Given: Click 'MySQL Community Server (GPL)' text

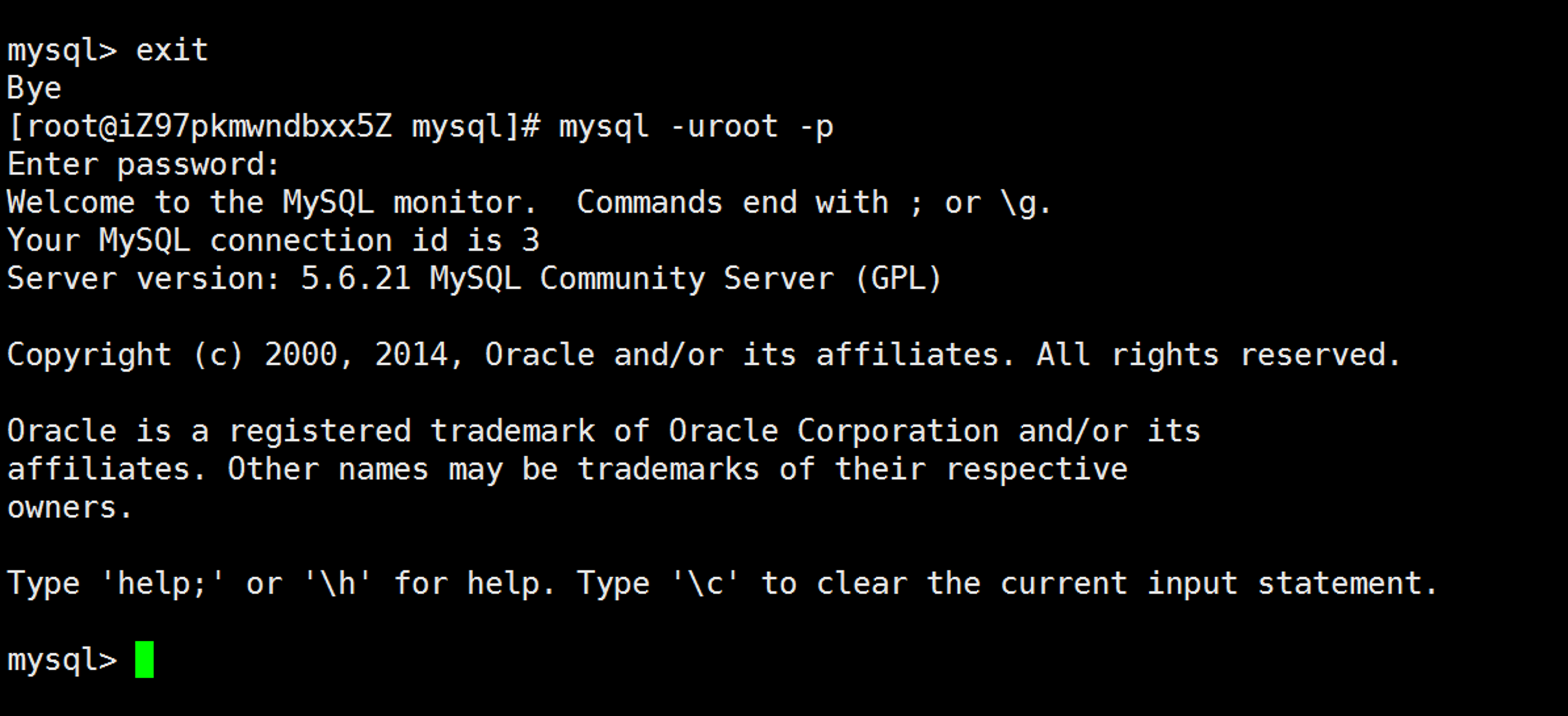Looking at the screenshot, I should pyautogui.click(x=686, y=279).
